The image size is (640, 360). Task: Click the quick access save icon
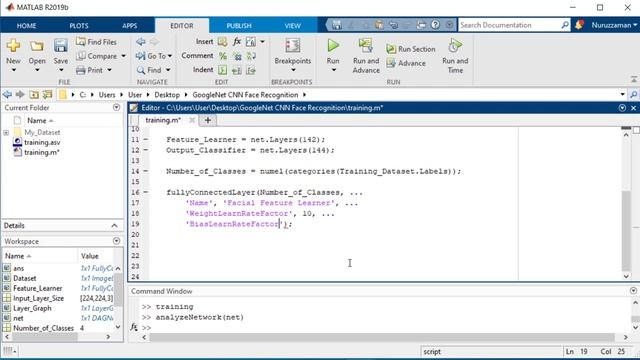click(x=337, y=25)
